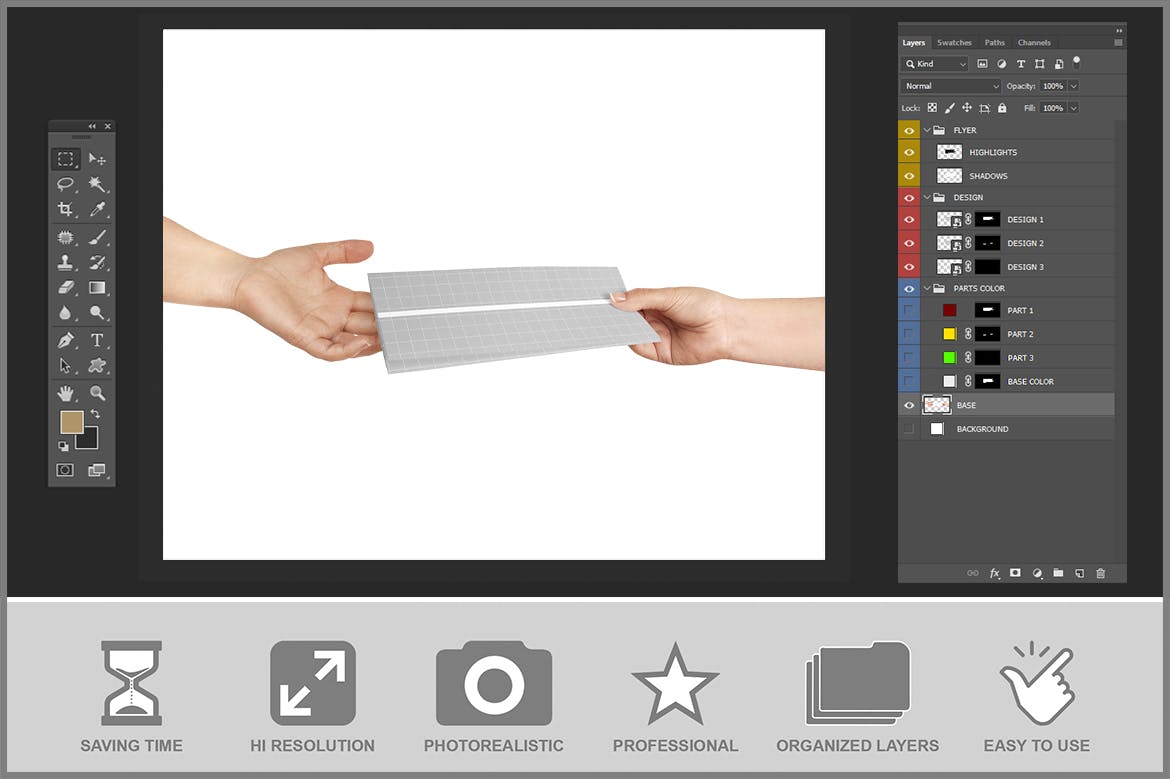The height and width of the screenshot is (779, 1170).
Task: Select the Clone Stamp tool
Action: [65, 262]
